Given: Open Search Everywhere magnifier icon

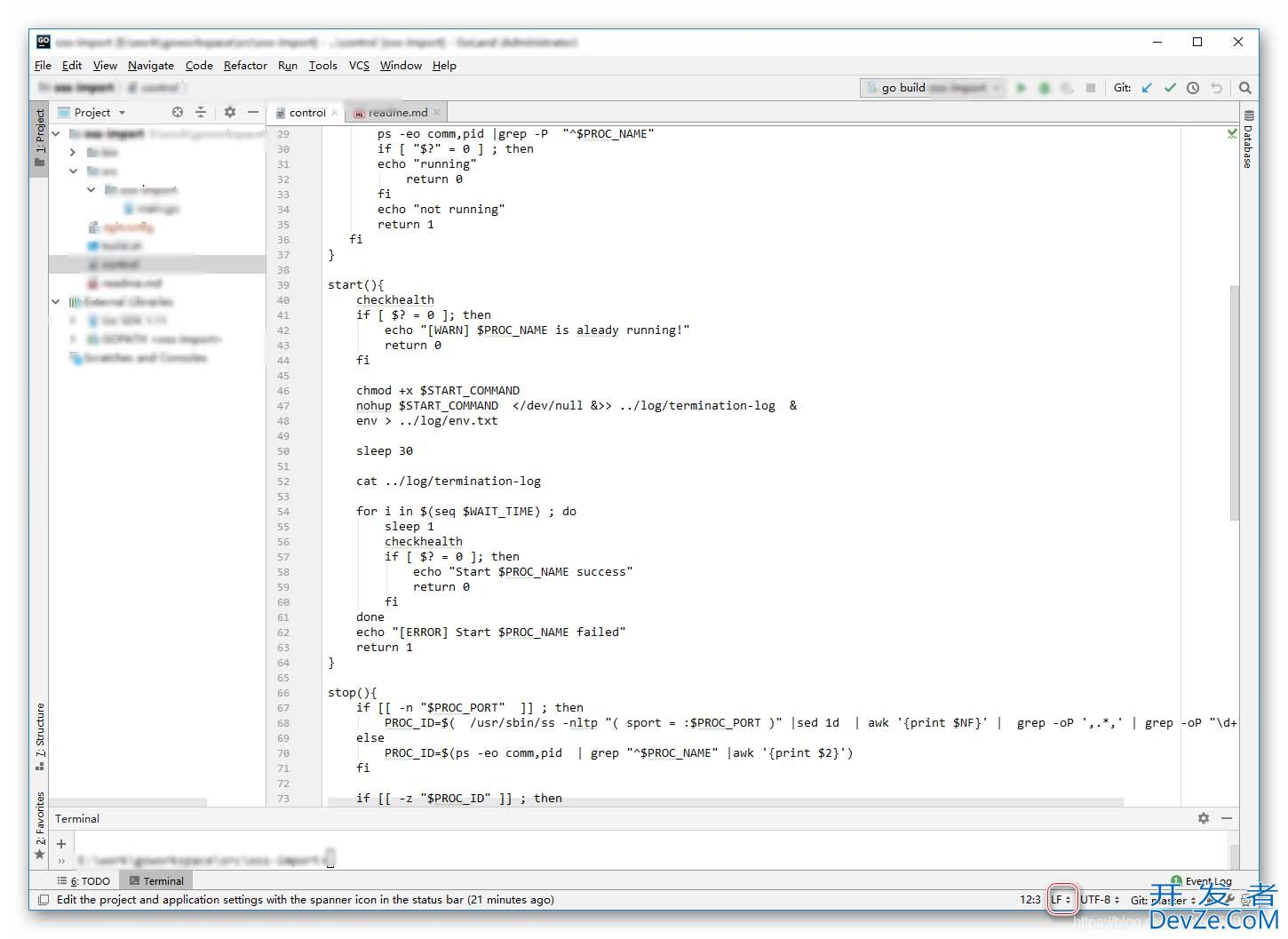Looking at the screenshot, I should click(x=1245, y=88).
